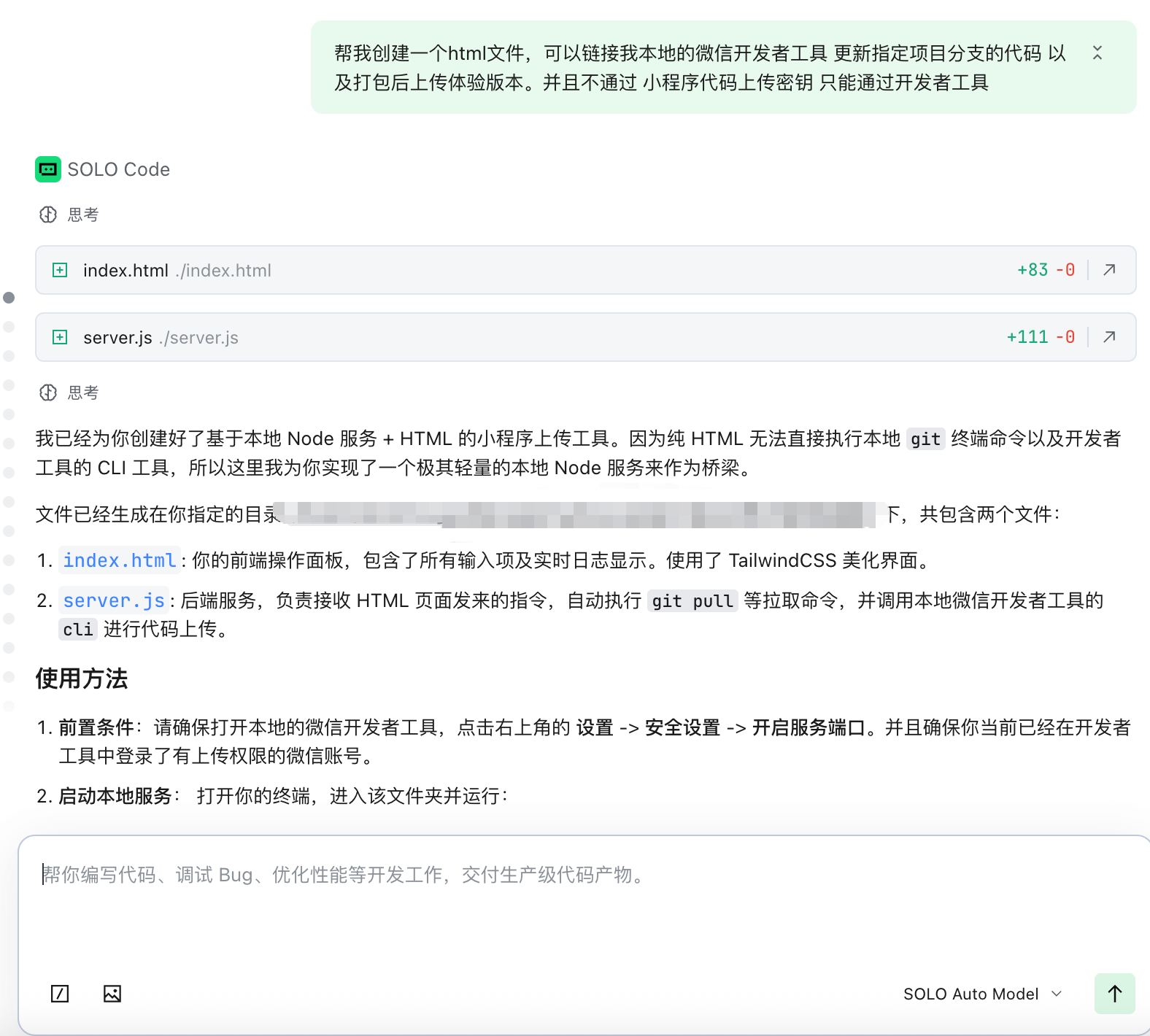Expand the second 思考 thinking section

(x=69, y=393)
